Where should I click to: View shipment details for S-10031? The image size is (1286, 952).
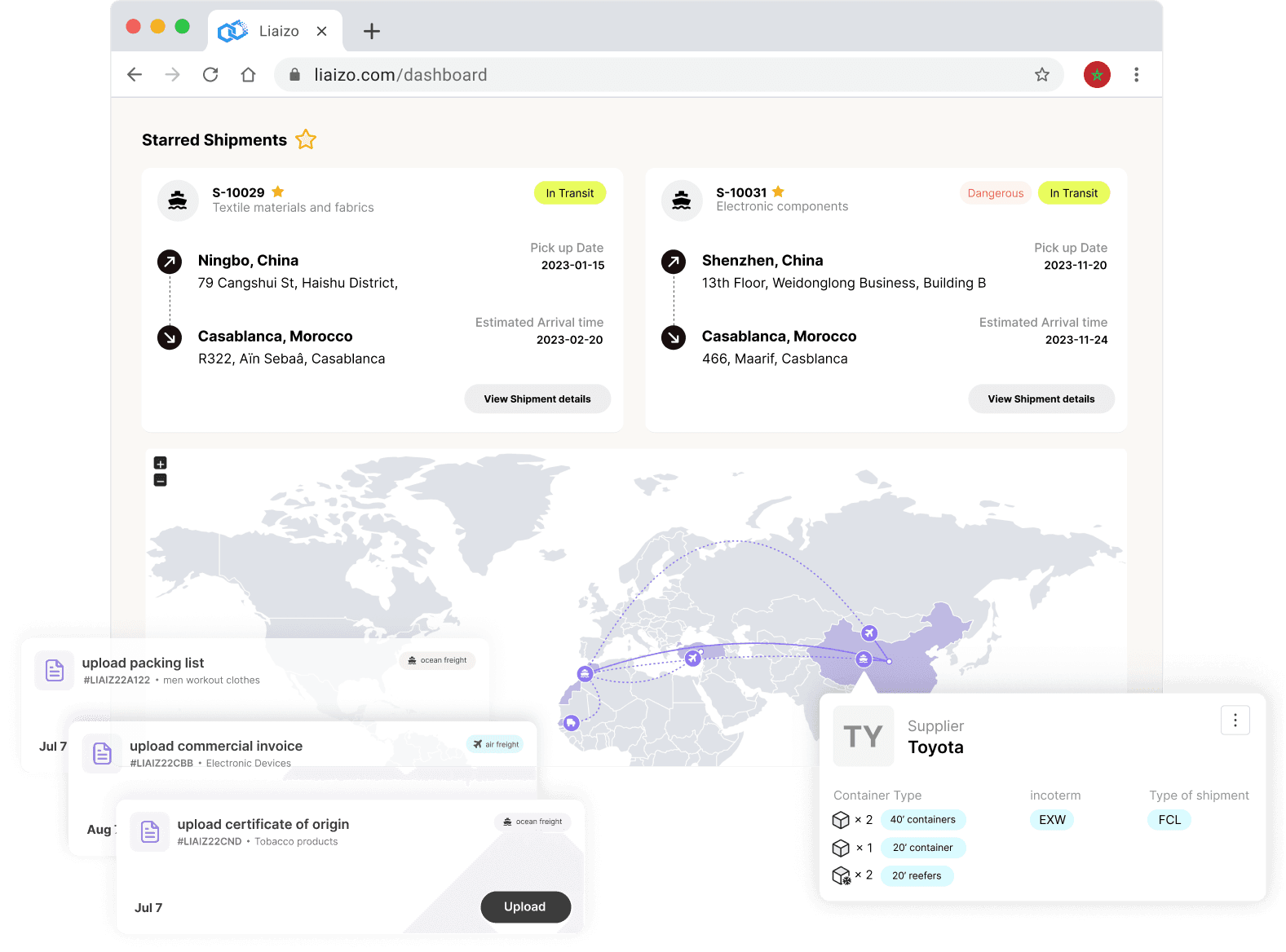(1041, 399)
